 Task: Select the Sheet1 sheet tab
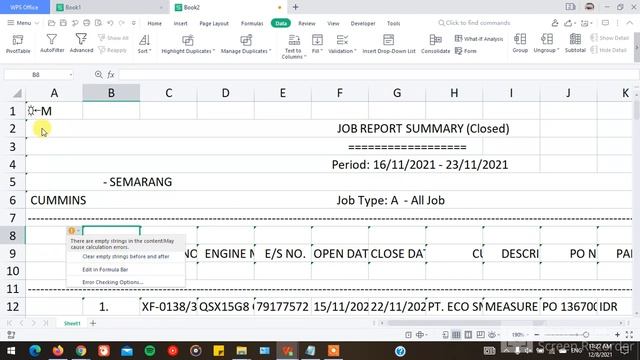click(72, 323)
